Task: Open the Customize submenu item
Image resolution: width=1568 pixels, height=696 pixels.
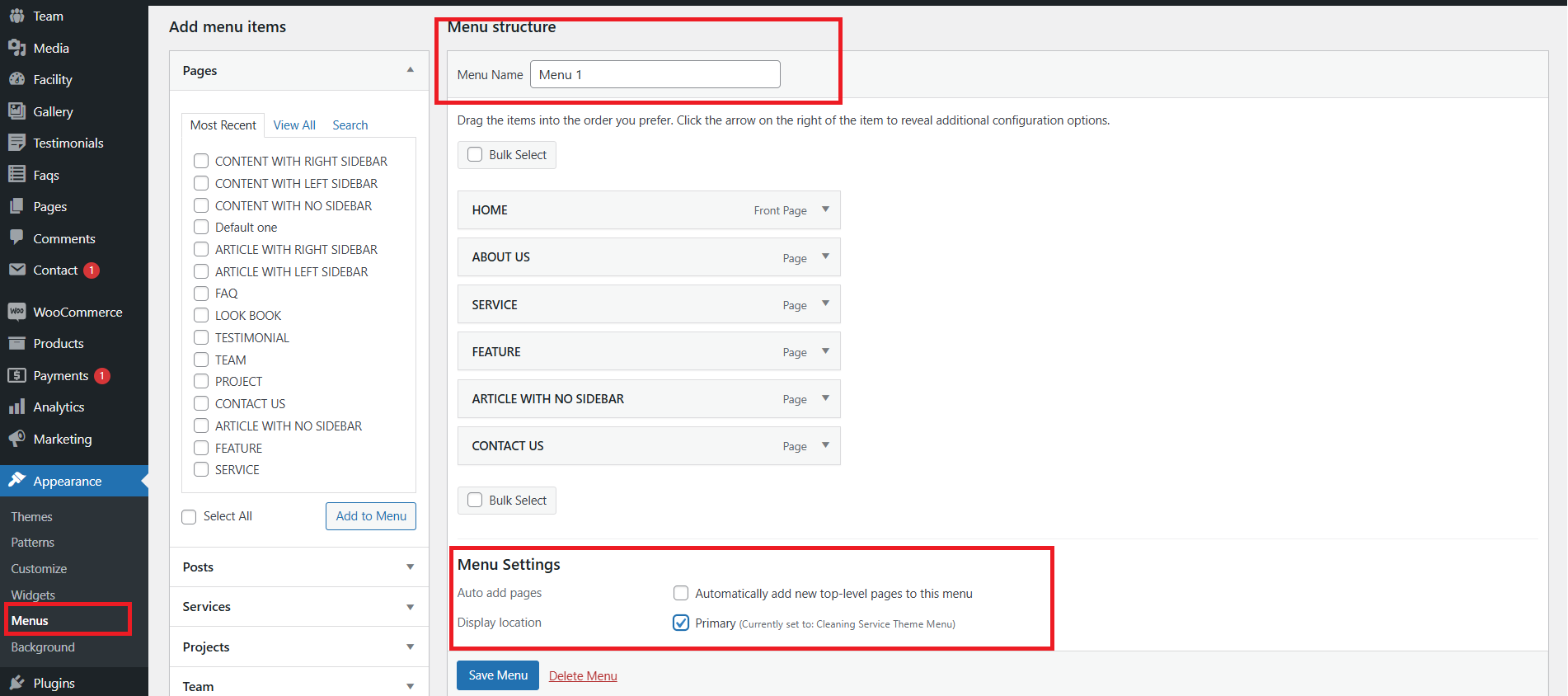Action: (x=39, y=569)
